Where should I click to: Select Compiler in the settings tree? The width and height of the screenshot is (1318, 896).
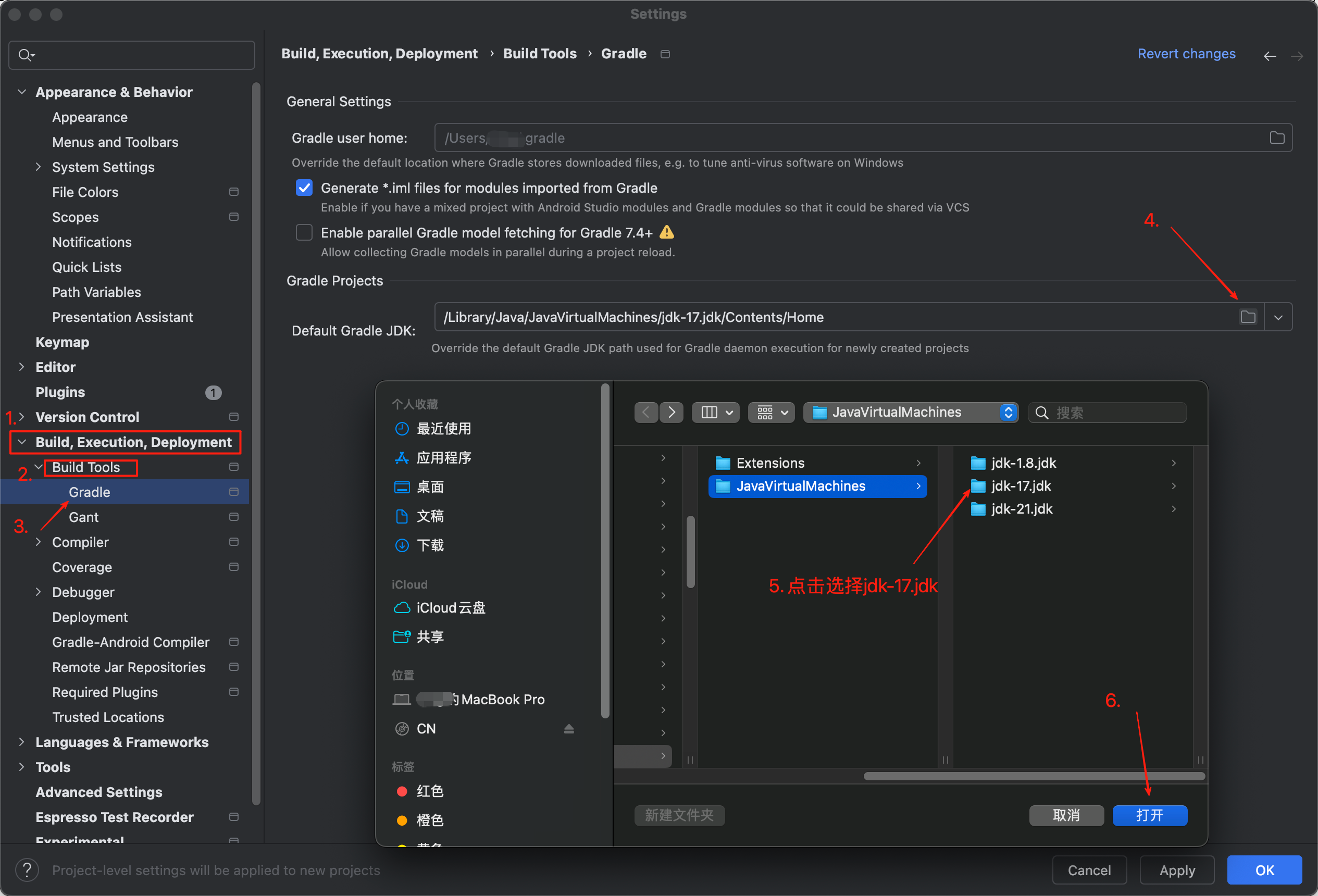pos(80,542)
